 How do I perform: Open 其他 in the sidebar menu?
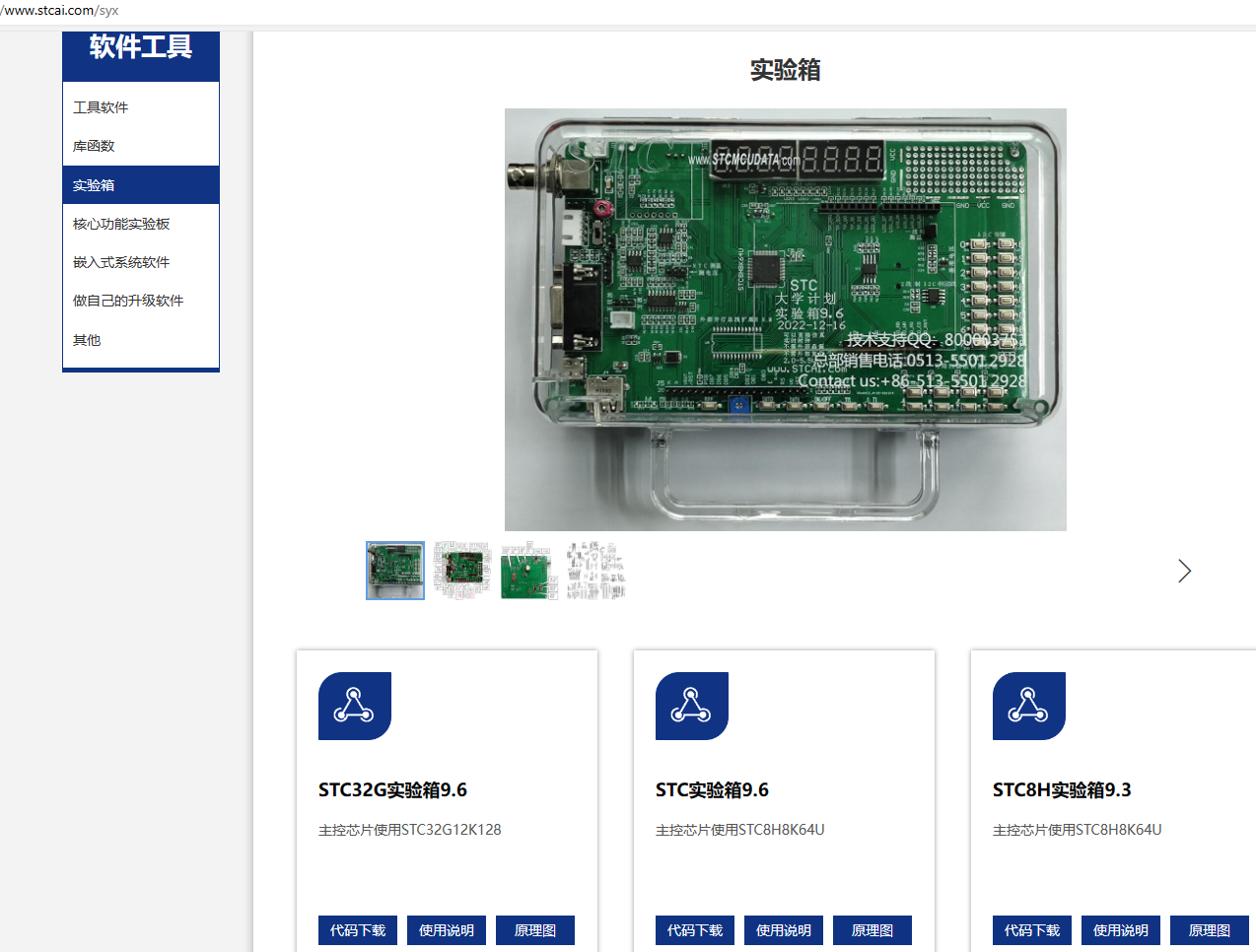[x=141, y=340]
